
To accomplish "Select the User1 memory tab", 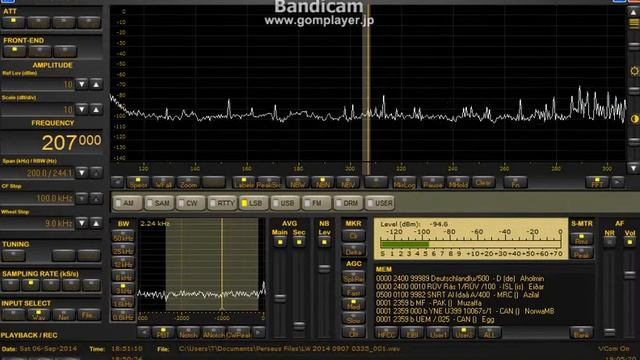I will pos(437,333).
